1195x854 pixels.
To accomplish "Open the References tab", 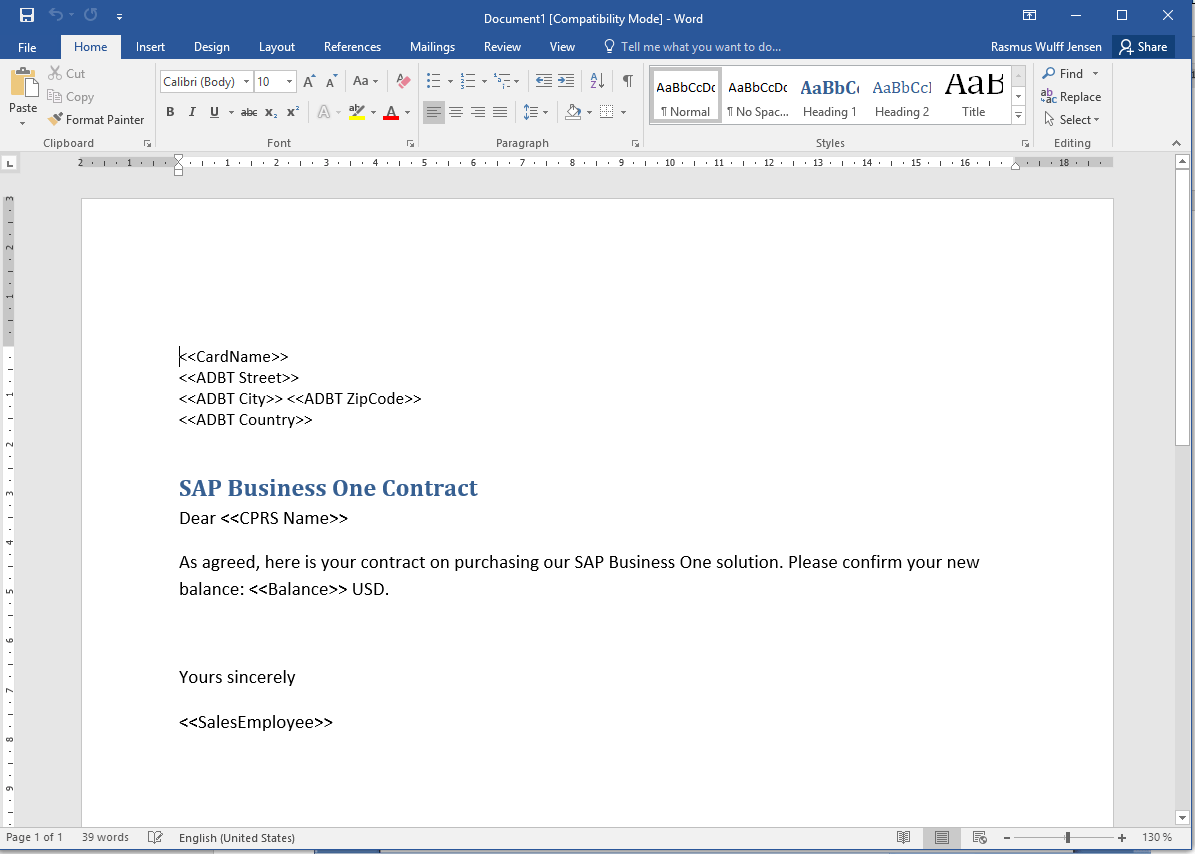I will [352, 46].
